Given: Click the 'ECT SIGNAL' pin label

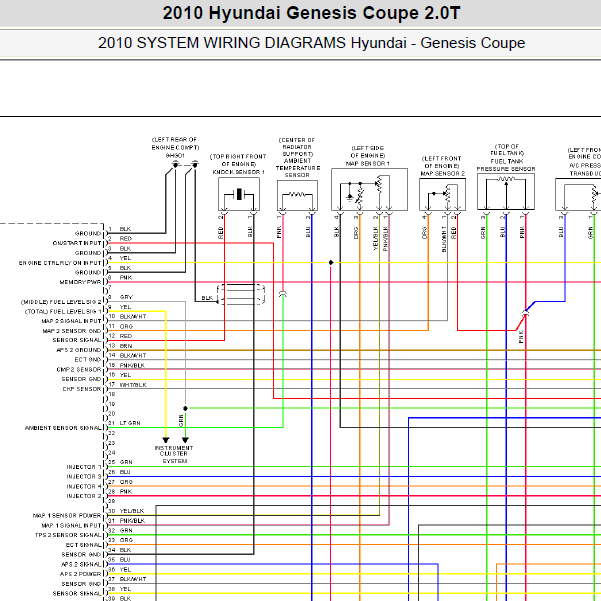Looking at the screenshot, I should (x=84, y=545).
